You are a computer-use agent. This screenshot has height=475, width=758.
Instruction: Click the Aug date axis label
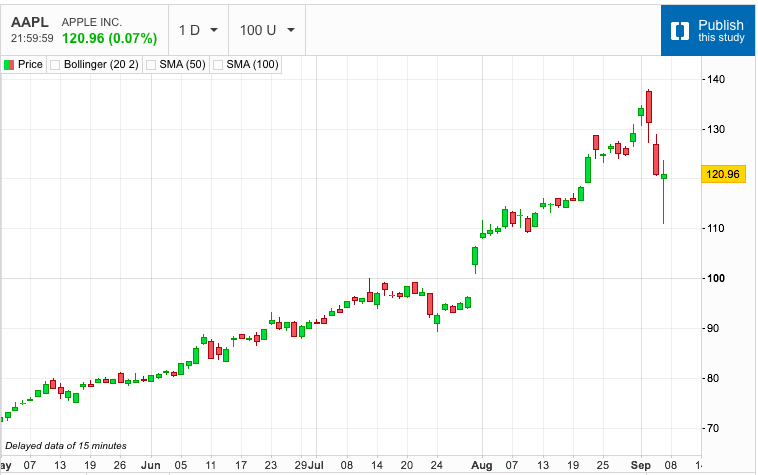coord(482,465)
